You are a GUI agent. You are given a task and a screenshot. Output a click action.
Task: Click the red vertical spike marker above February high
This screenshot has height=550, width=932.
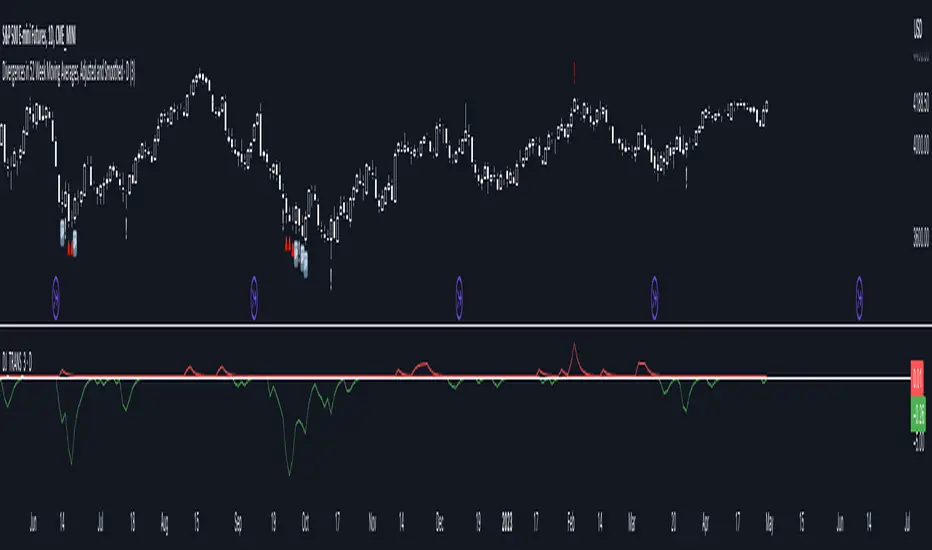point(574,73)
